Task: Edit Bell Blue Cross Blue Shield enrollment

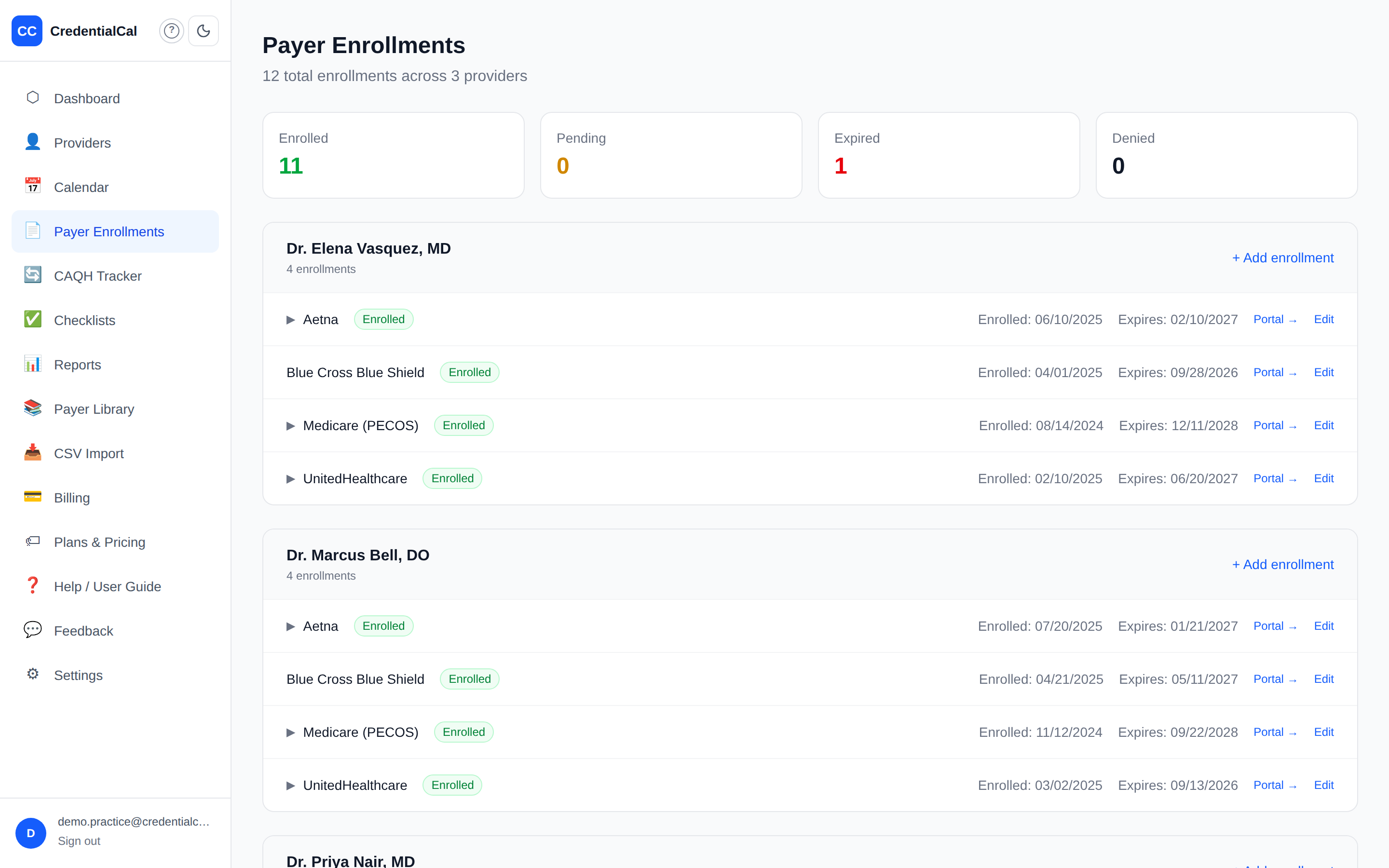Action: 1323,679
